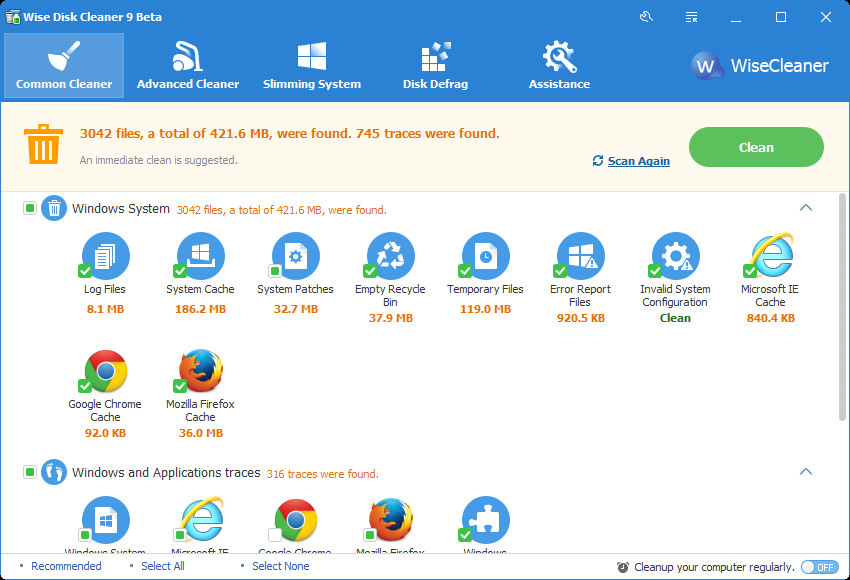Viewport: 850px width, 580px height.
Task: Uncheck the Mozilla Firefox Cache checkbox
Action: click(179, 386)
